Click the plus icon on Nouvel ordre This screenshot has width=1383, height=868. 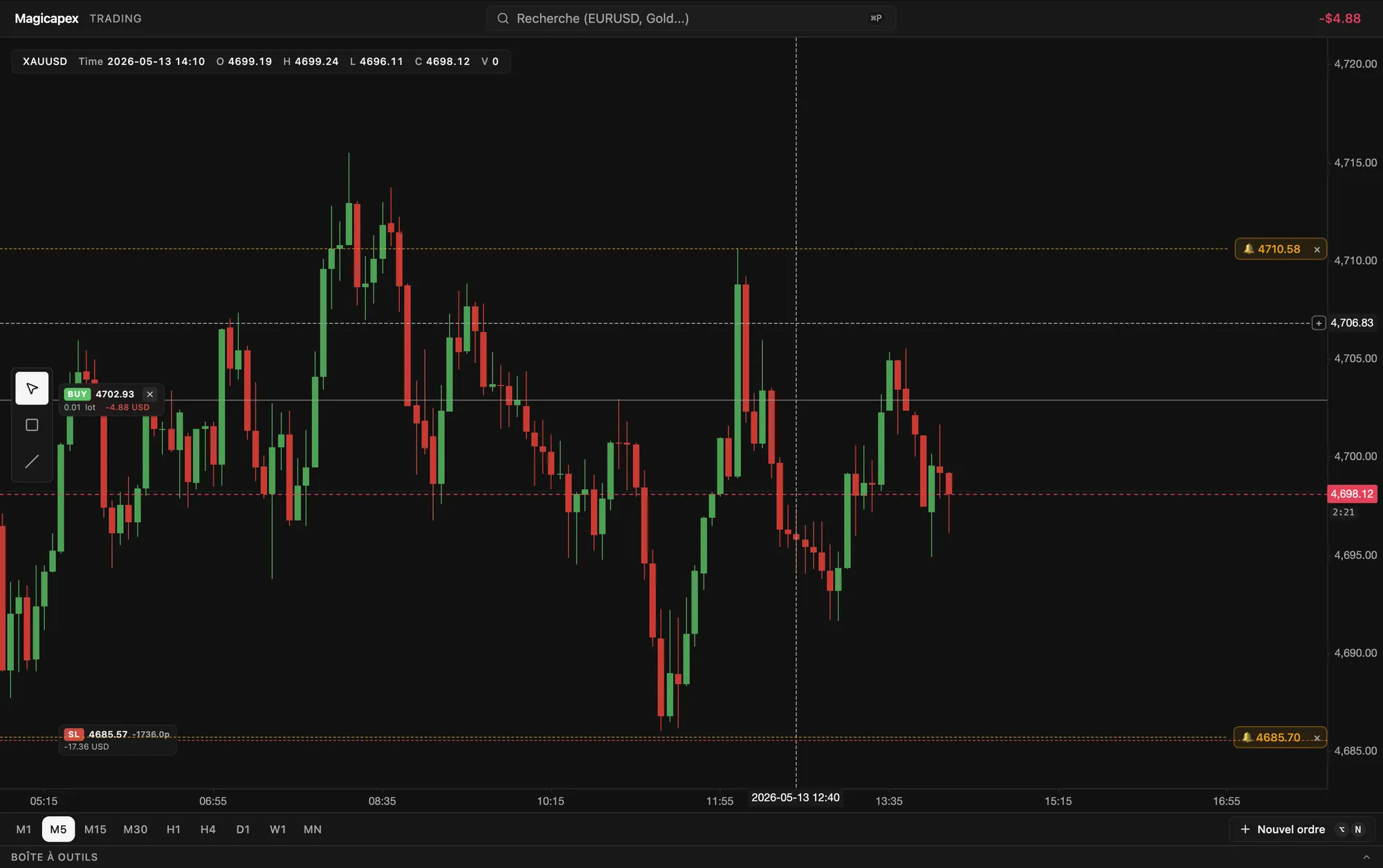[1245, 829]
